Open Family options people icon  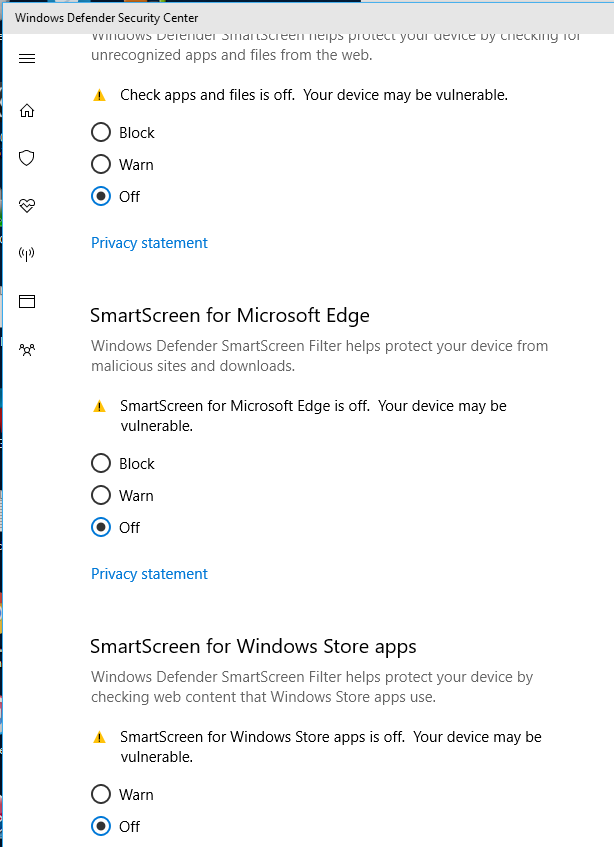[x=27, y=349]
